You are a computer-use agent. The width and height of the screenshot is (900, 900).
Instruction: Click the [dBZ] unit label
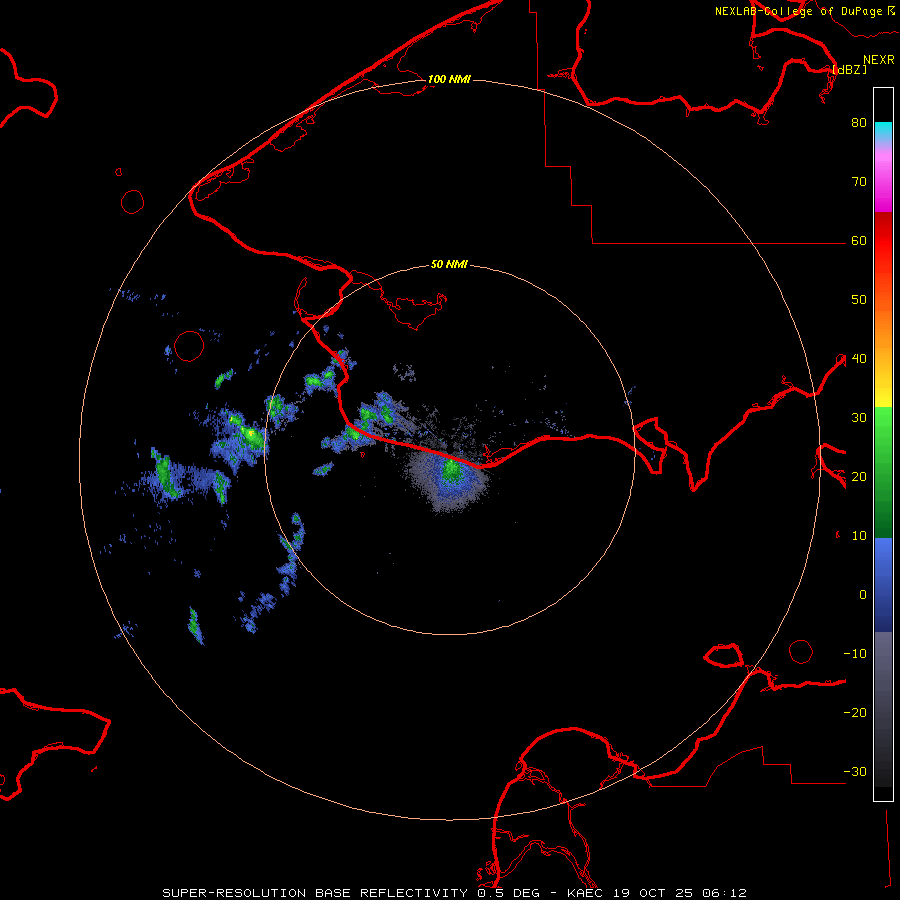coord(849,69)
